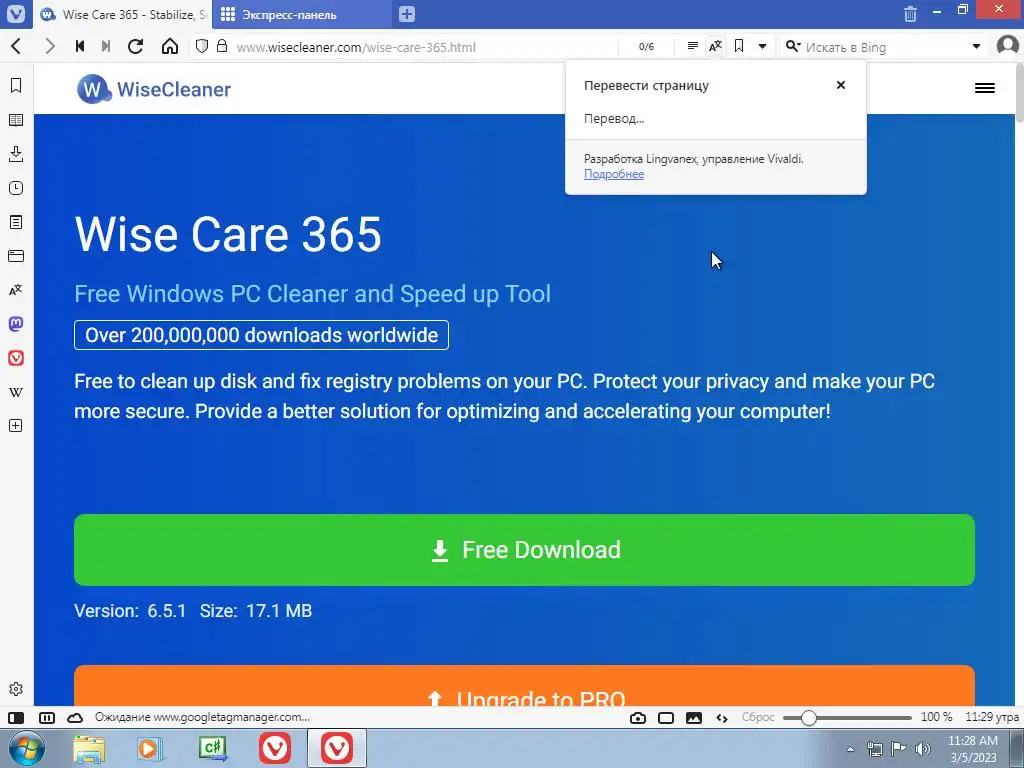This screenshot has height=768, width=1024.
Task: Capture page with camera icon
Action: click(x=638, y=718)
